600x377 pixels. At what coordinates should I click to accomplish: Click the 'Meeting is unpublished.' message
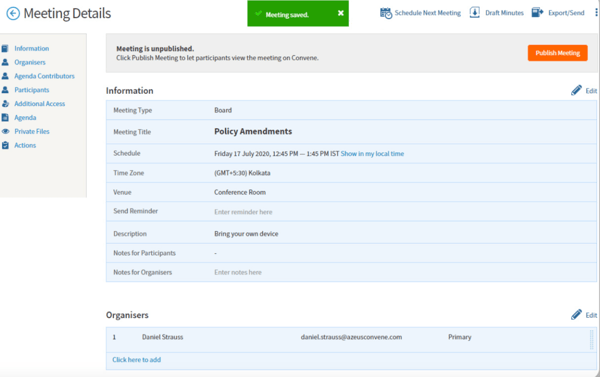pyautogui.click(x=155, y=49)
